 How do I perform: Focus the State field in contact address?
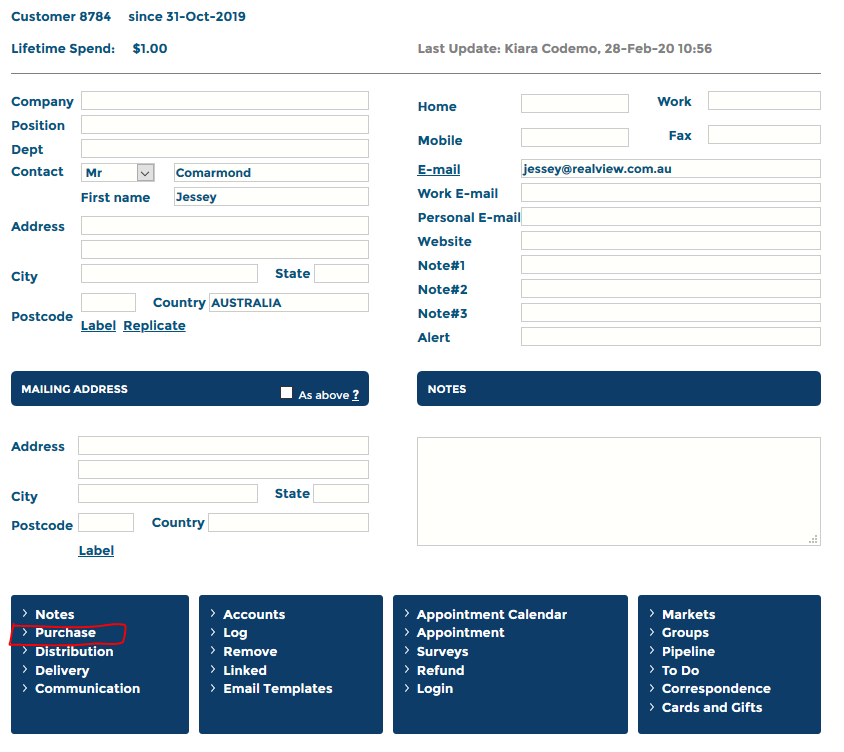point(341,273)
